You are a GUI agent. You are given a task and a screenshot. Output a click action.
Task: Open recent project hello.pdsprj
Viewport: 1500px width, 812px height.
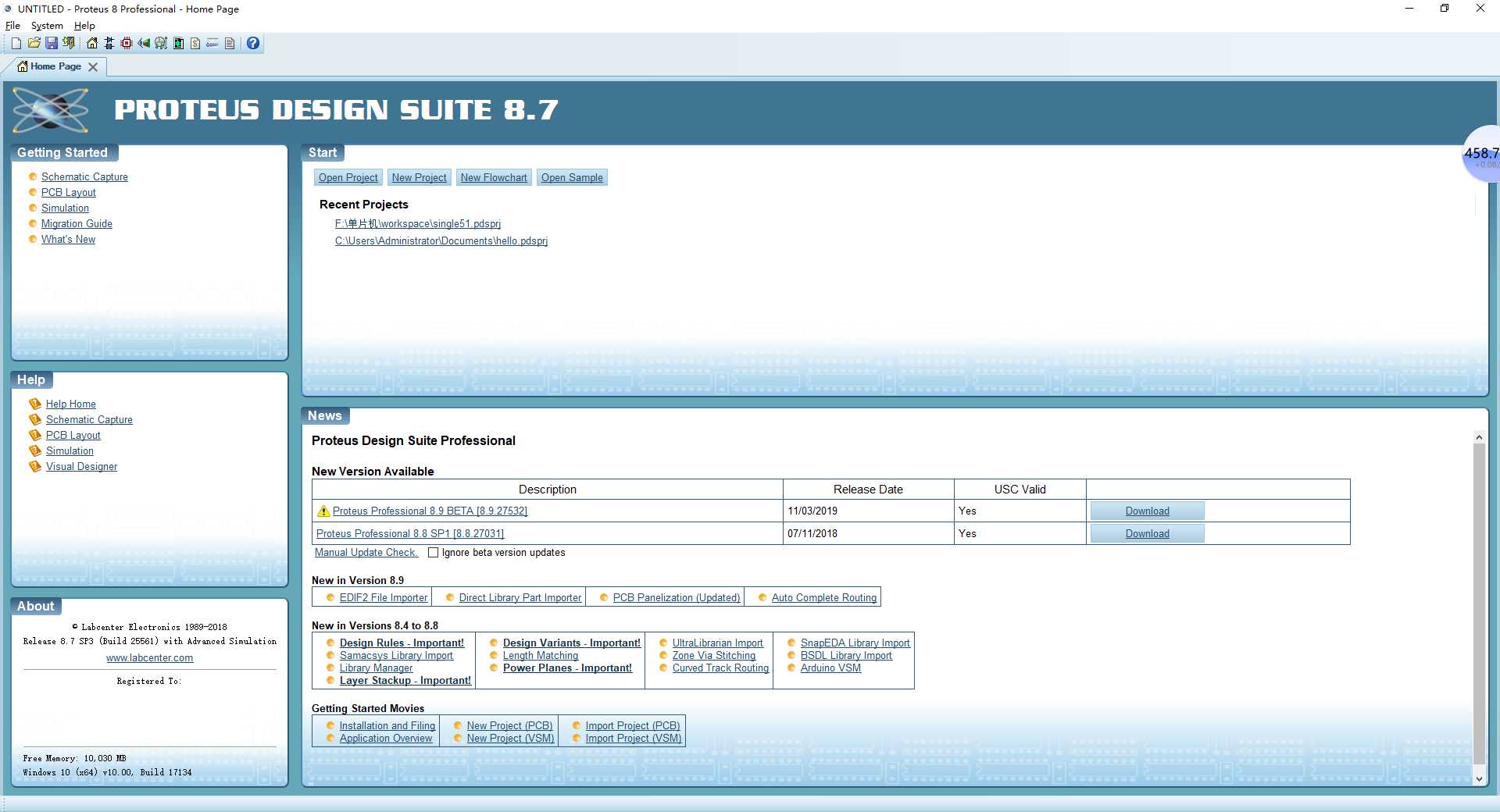tap(441, 241)
